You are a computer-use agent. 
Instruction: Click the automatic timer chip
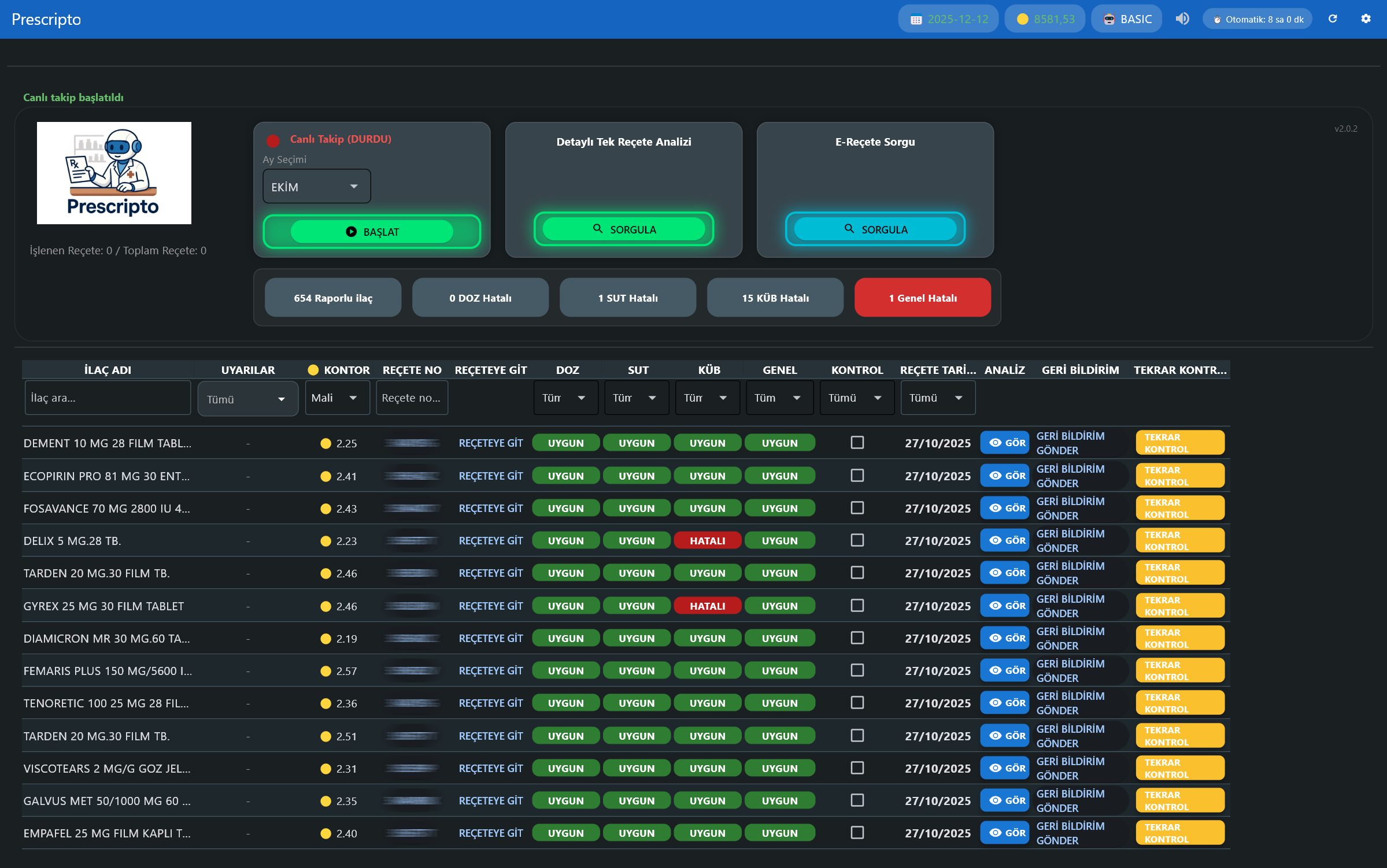pos(1257,19)
